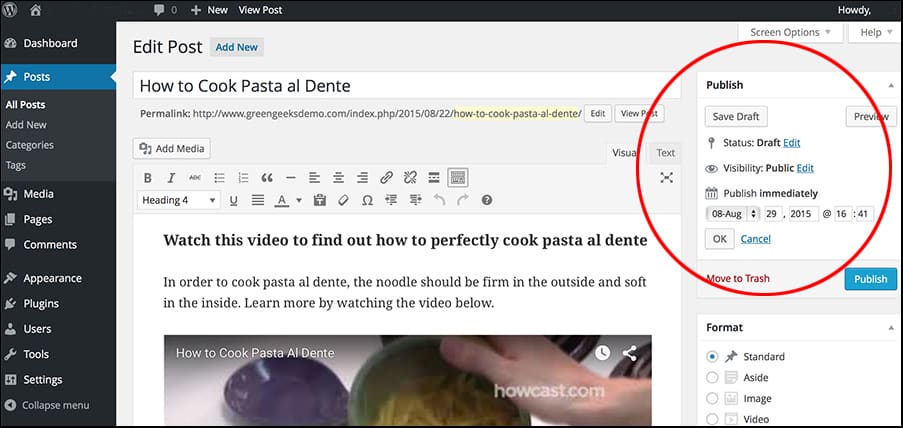Paste as text clipboard icon
The image size is (903, 428).
(320, 200)
